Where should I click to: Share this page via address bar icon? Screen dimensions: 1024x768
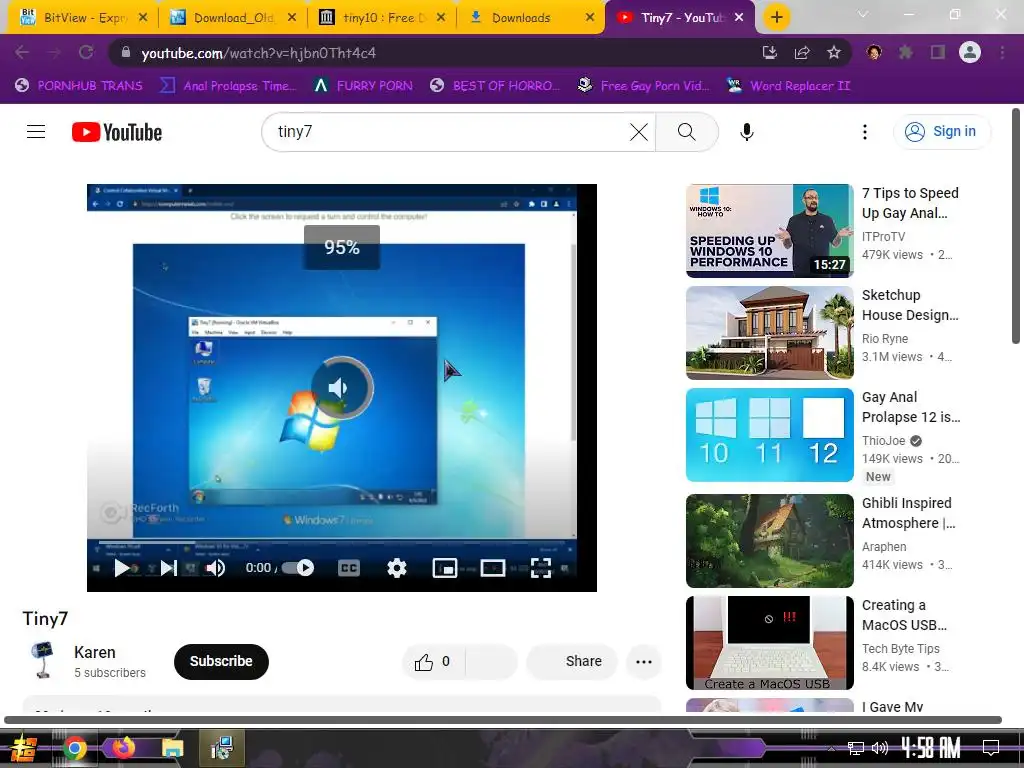802,52
